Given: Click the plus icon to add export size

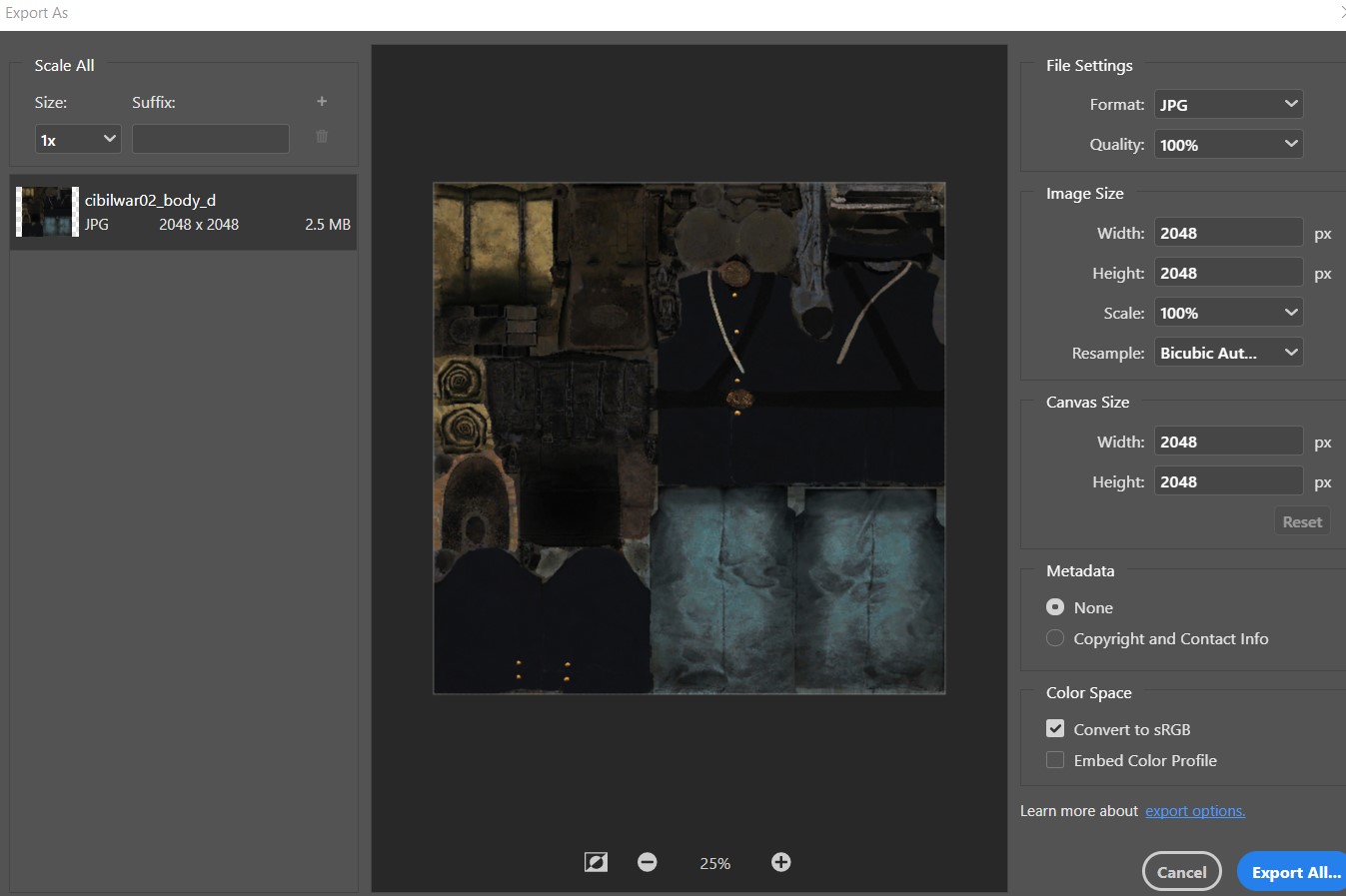Looking at the screenshot, I should [322, 101].
